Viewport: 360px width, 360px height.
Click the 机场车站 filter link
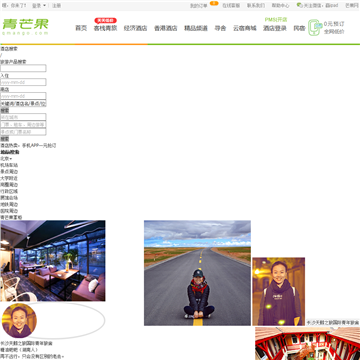tap(9, 165)
